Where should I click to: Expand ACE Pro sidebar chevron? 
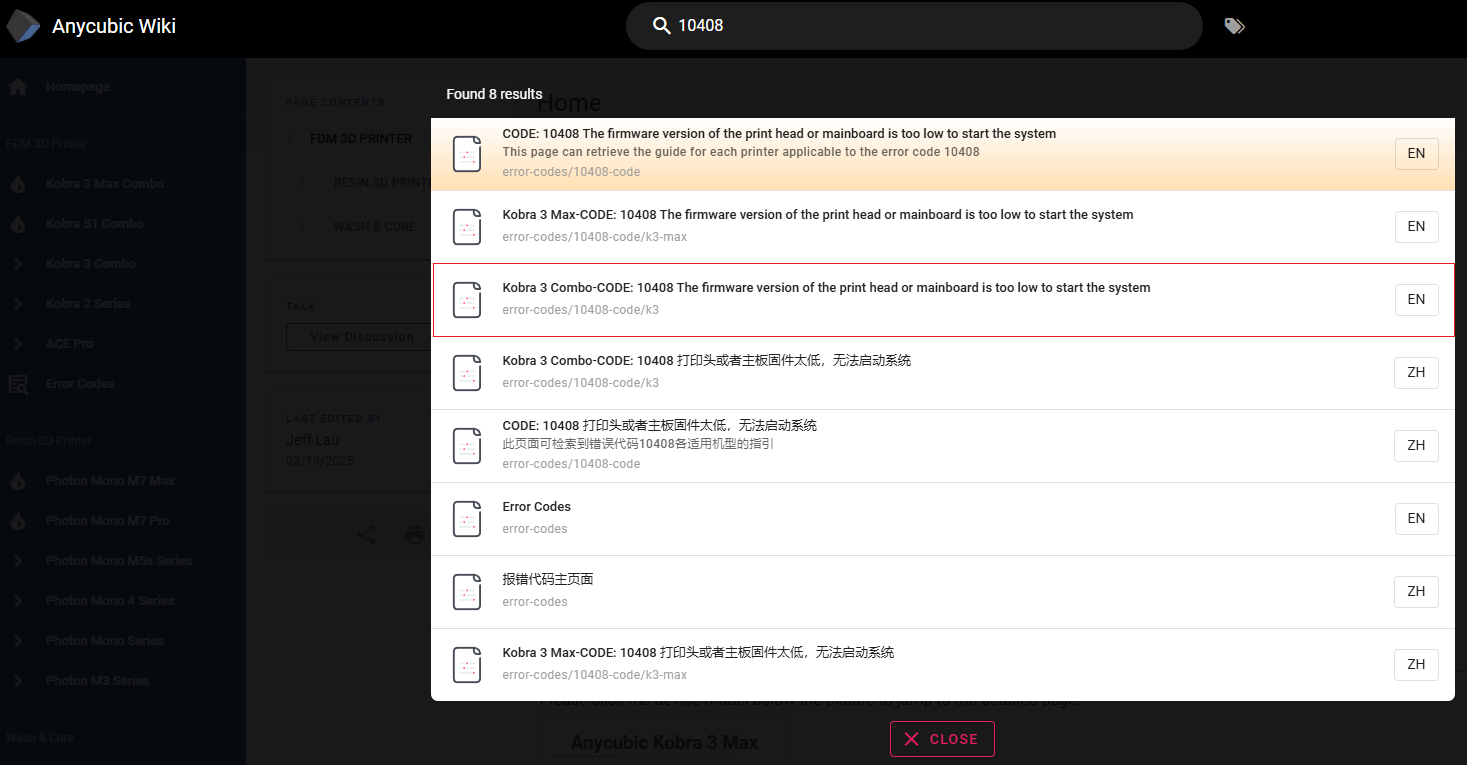tap(18, 344)
